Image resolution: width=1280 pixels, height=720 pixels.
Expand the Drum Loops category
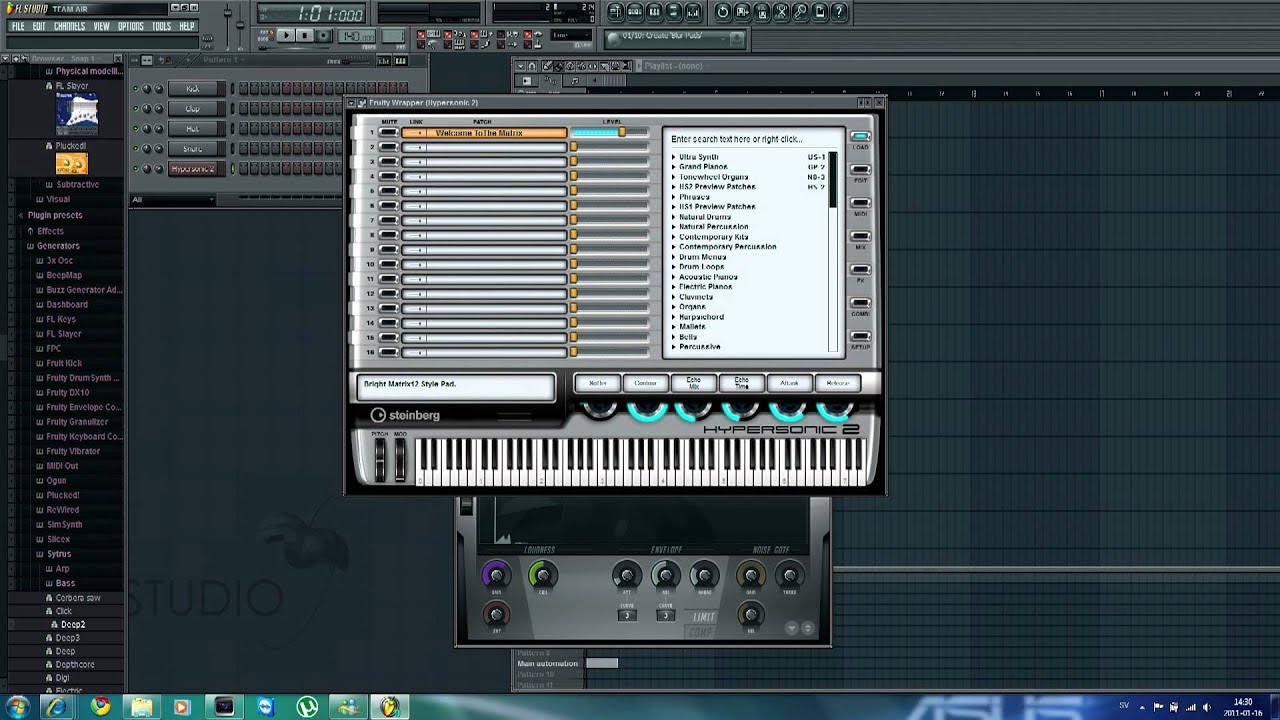pos(674,267)
